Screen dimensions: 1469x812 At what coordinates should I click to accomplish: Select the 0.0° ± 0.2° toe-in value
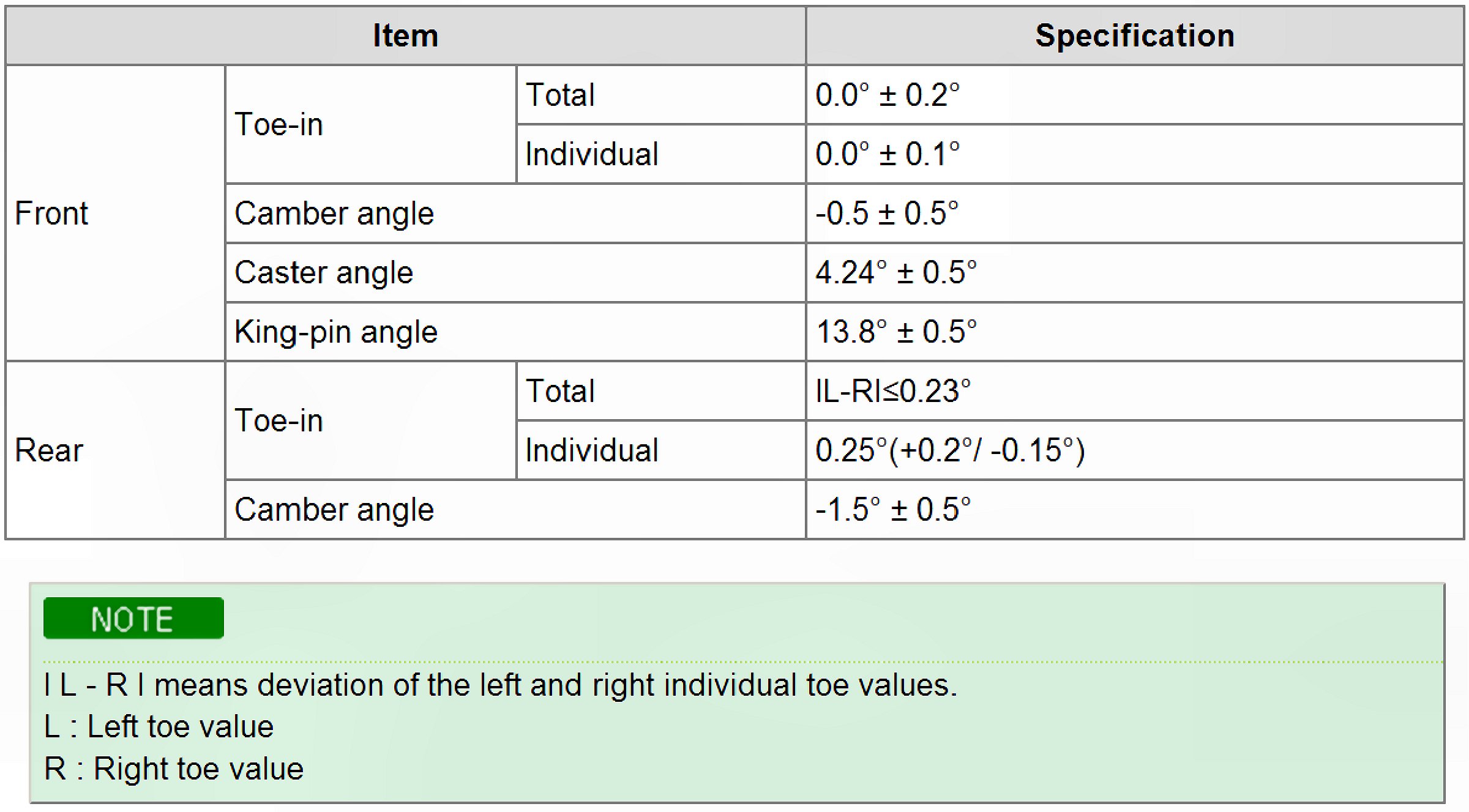[887, 95]
